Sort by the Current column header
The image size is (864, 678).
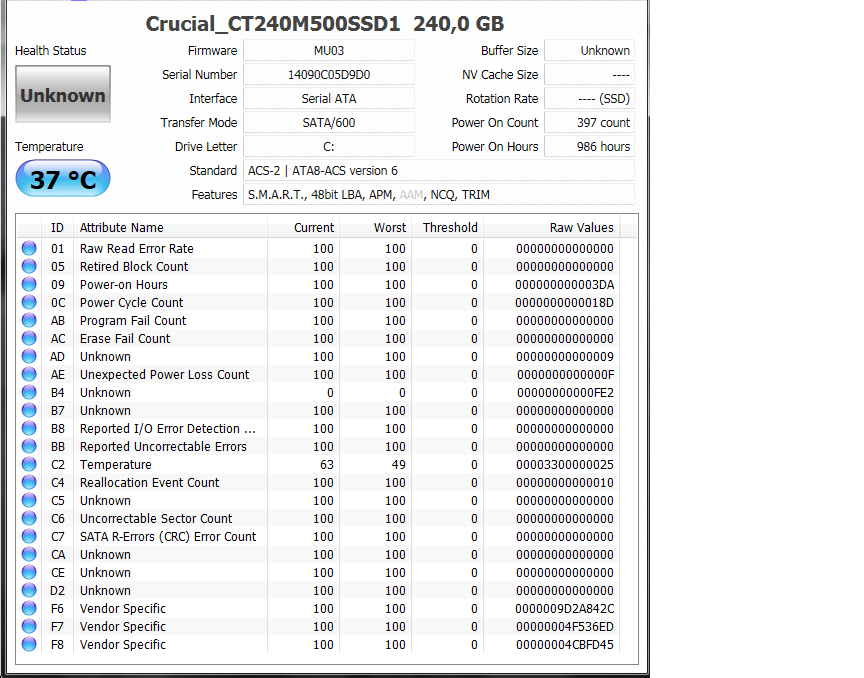point(304,228)
